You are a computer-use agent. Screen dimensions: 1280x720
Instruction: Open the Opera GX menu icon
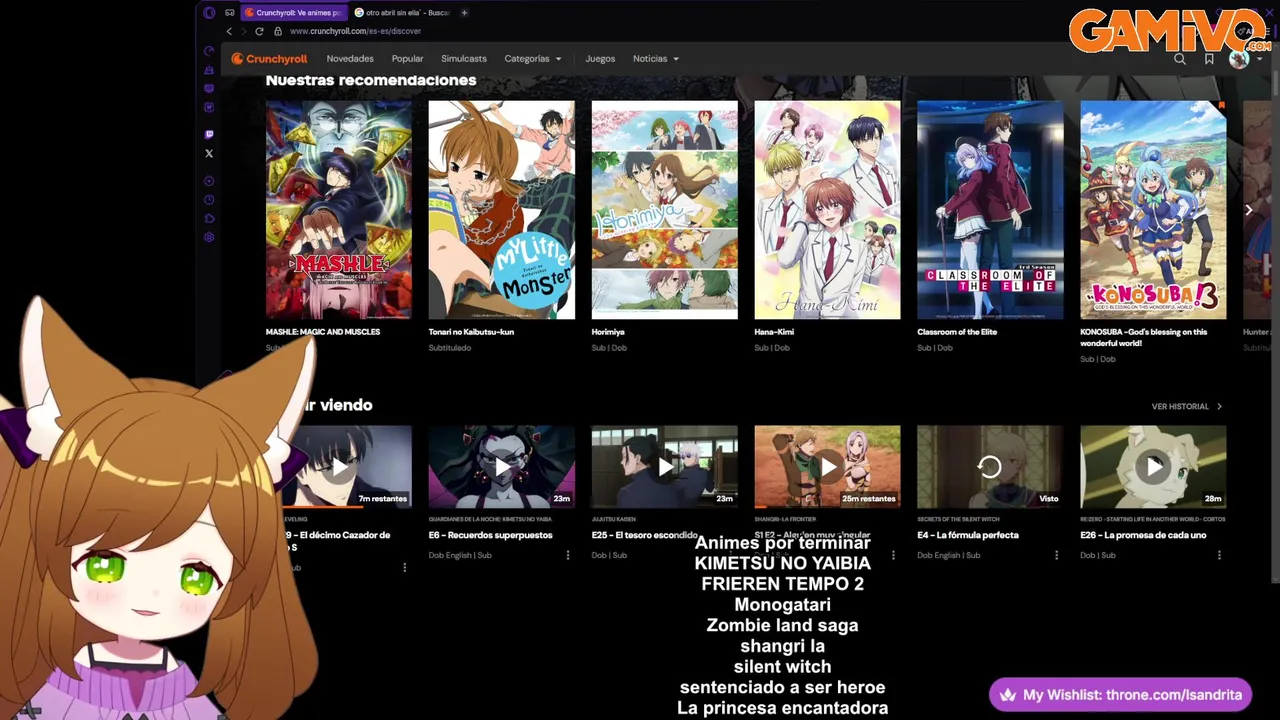coord(209,13)
